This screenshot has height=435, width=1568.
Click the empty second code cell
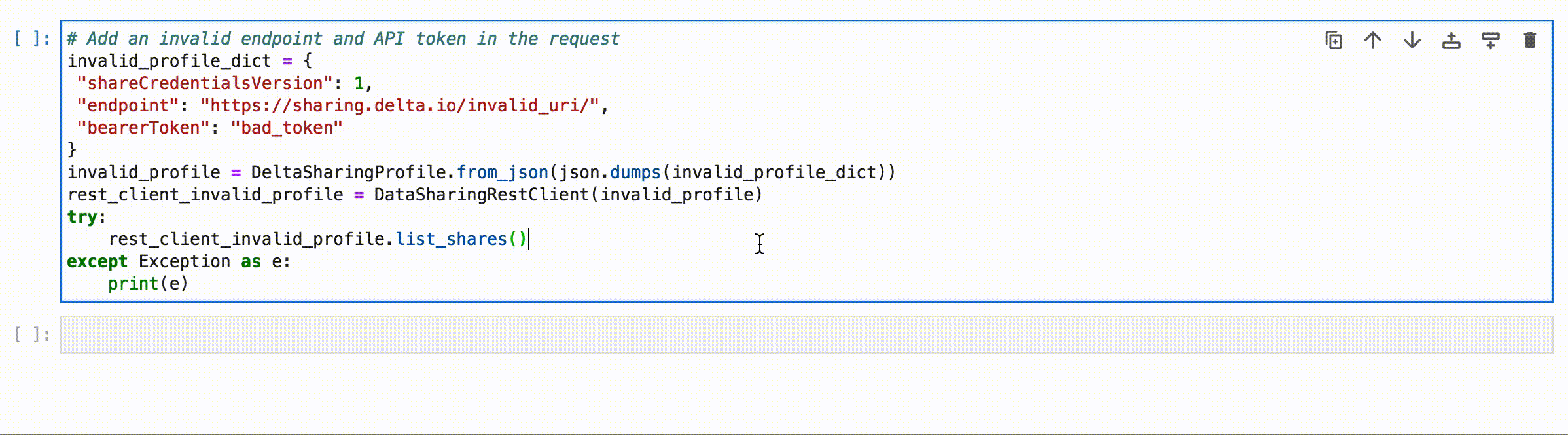[806, 335]
